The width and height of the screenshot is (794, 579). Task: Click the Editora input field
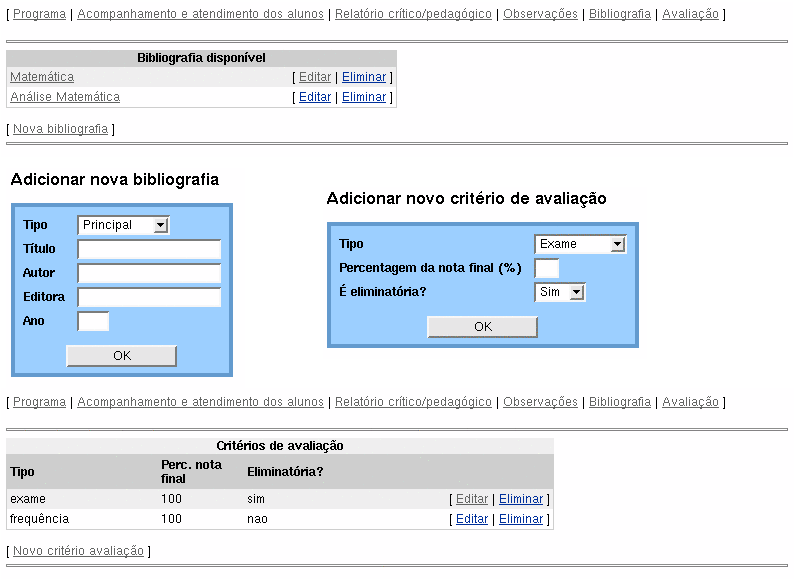[149, 297]
